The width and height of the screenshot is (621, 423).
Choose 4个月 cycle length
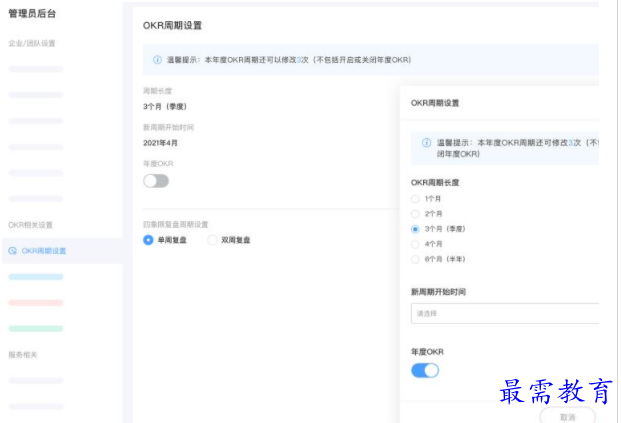(415, 244)
